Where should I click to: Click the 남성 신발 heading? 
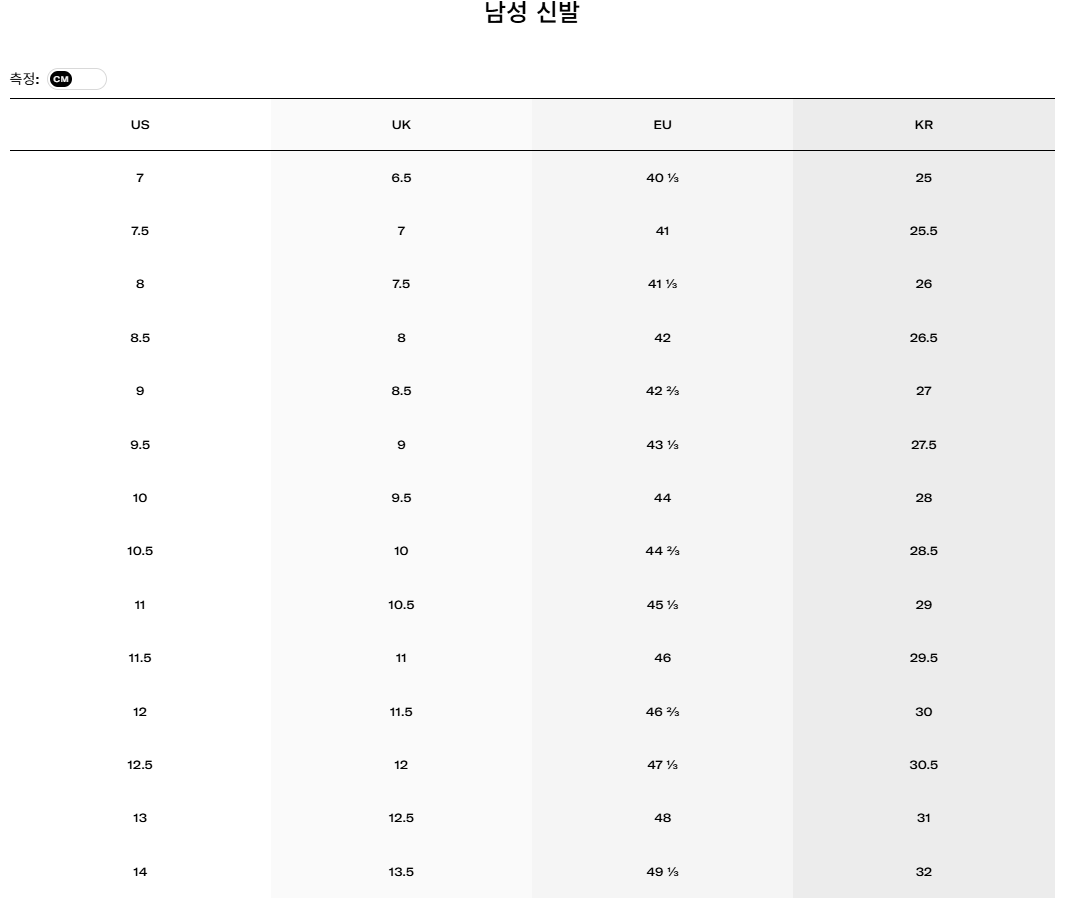(x=531, y=12)
